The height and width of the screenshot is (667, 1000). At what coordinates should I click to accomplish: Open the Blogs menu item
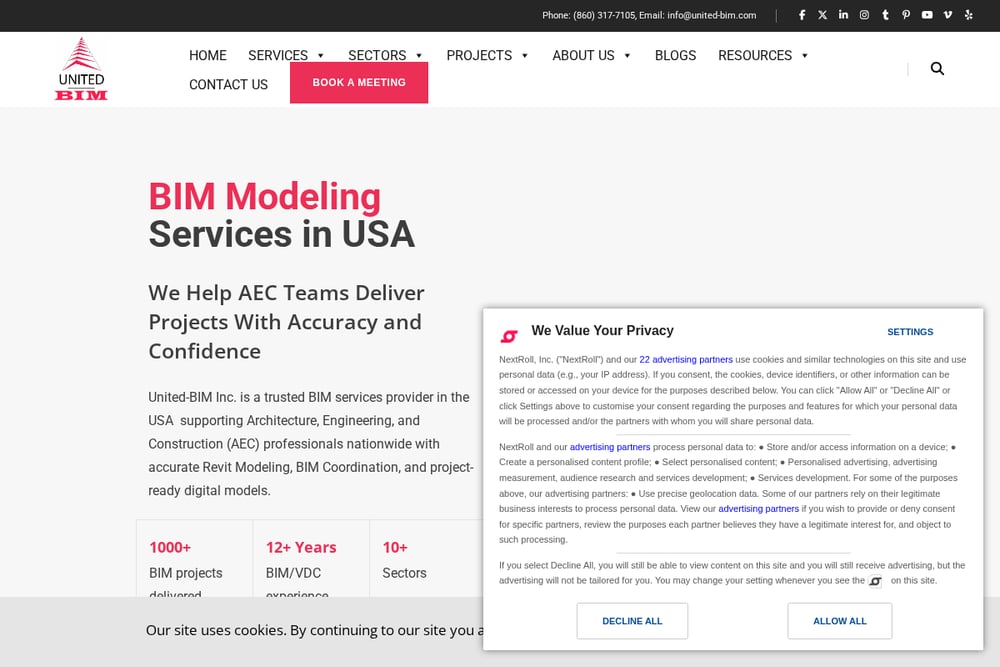(x=675, y=55)
